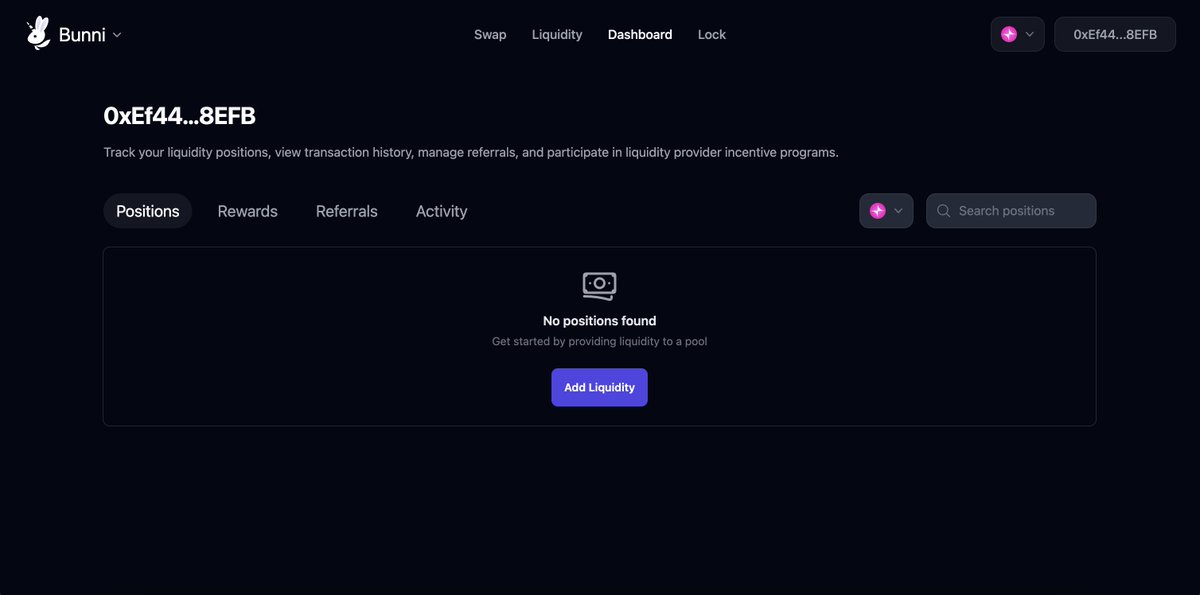Expand the header network selector chevron

tap(1030, 33)
